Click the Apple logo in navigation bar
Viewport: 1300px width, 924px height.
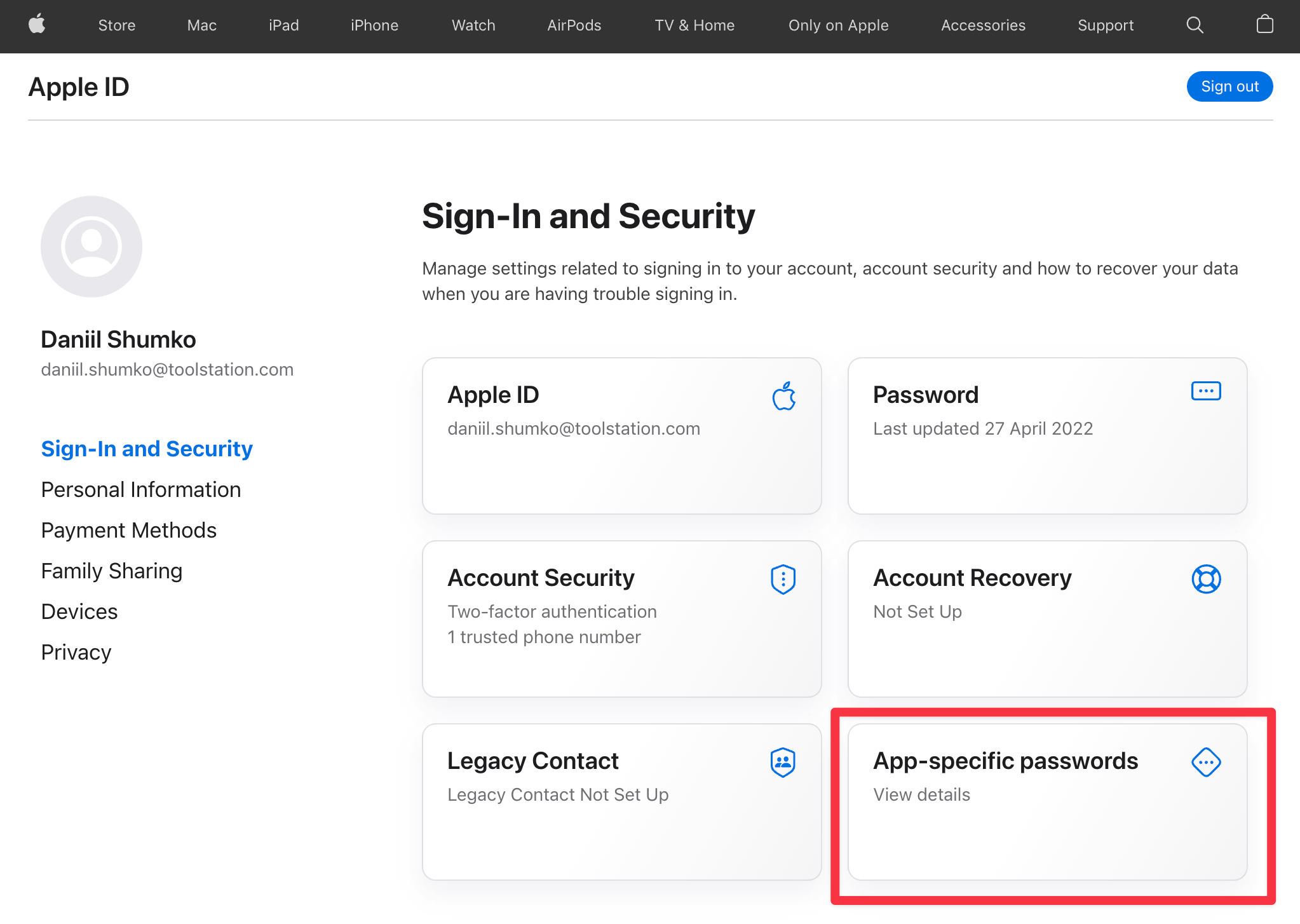pos(37,25)
